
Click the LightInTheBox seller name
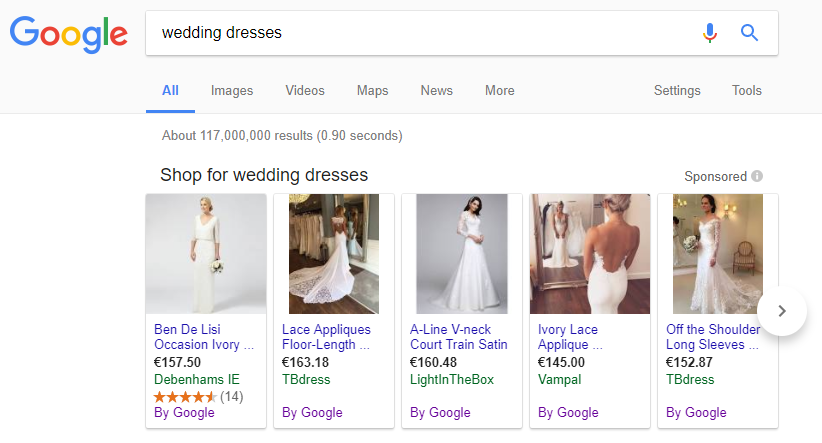(452, 379)
